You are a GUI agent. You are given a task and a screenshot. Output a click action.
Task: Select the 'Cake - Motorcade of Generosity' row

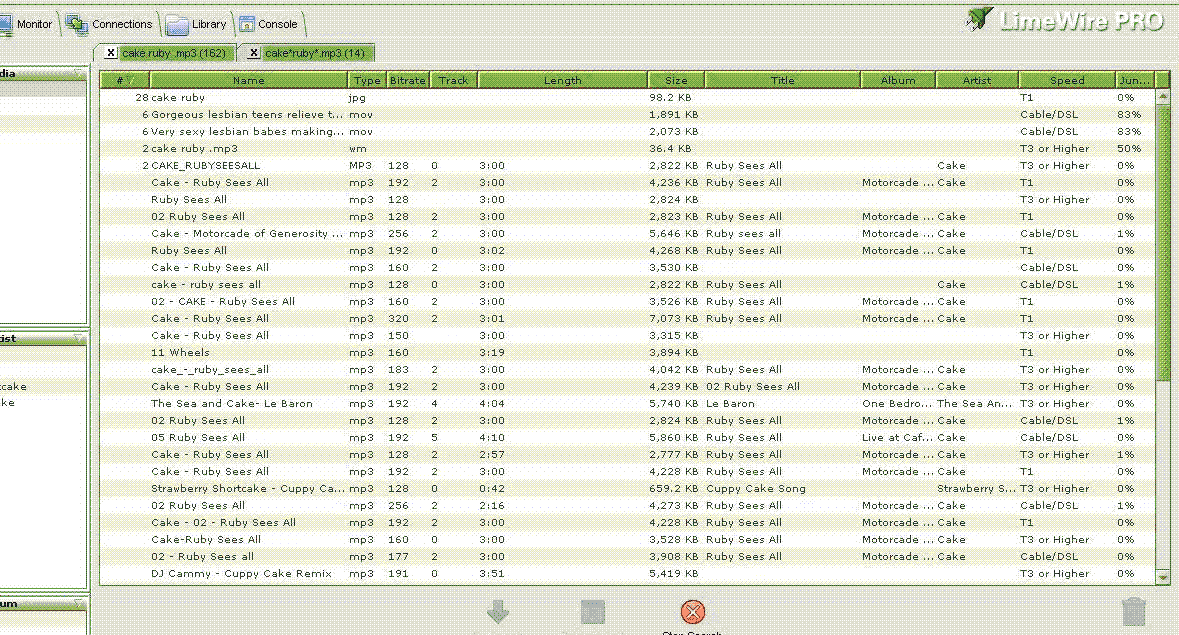[627, 234]
